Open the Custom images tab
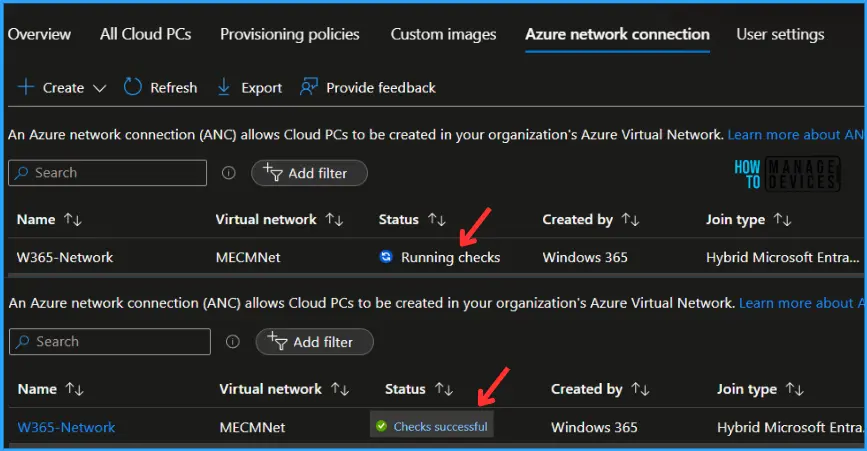This screenshot has width=867, height=451. click(443, 34)
